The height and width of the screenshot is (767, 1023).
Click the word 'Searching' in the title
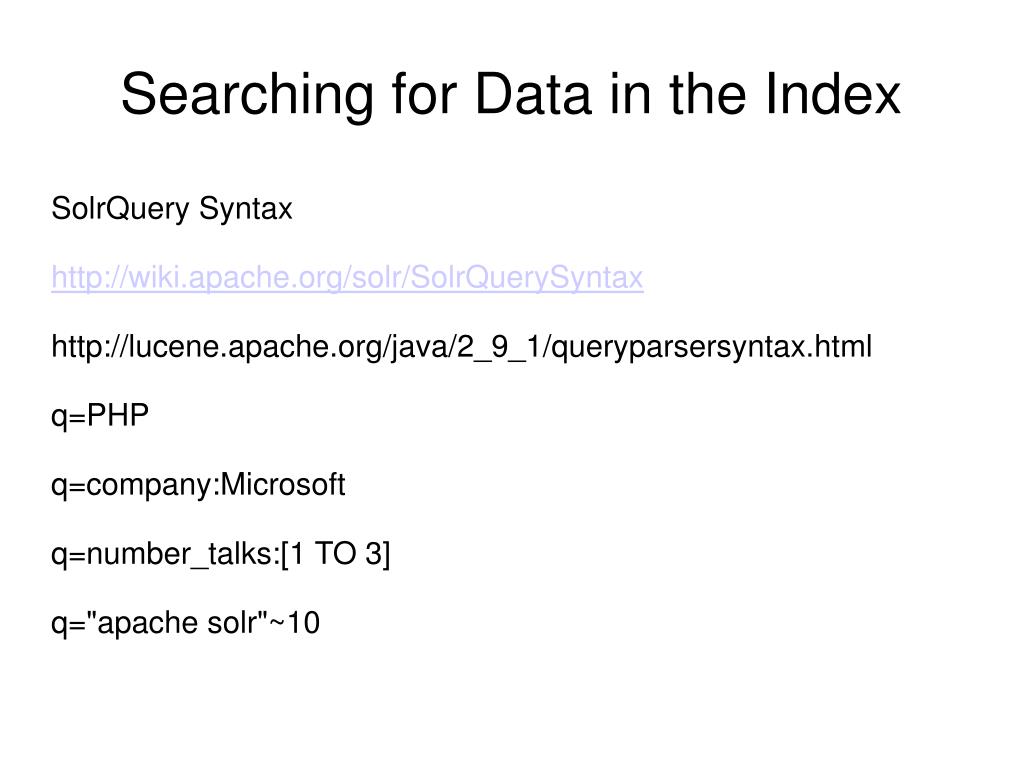click(x=247, y=96)
